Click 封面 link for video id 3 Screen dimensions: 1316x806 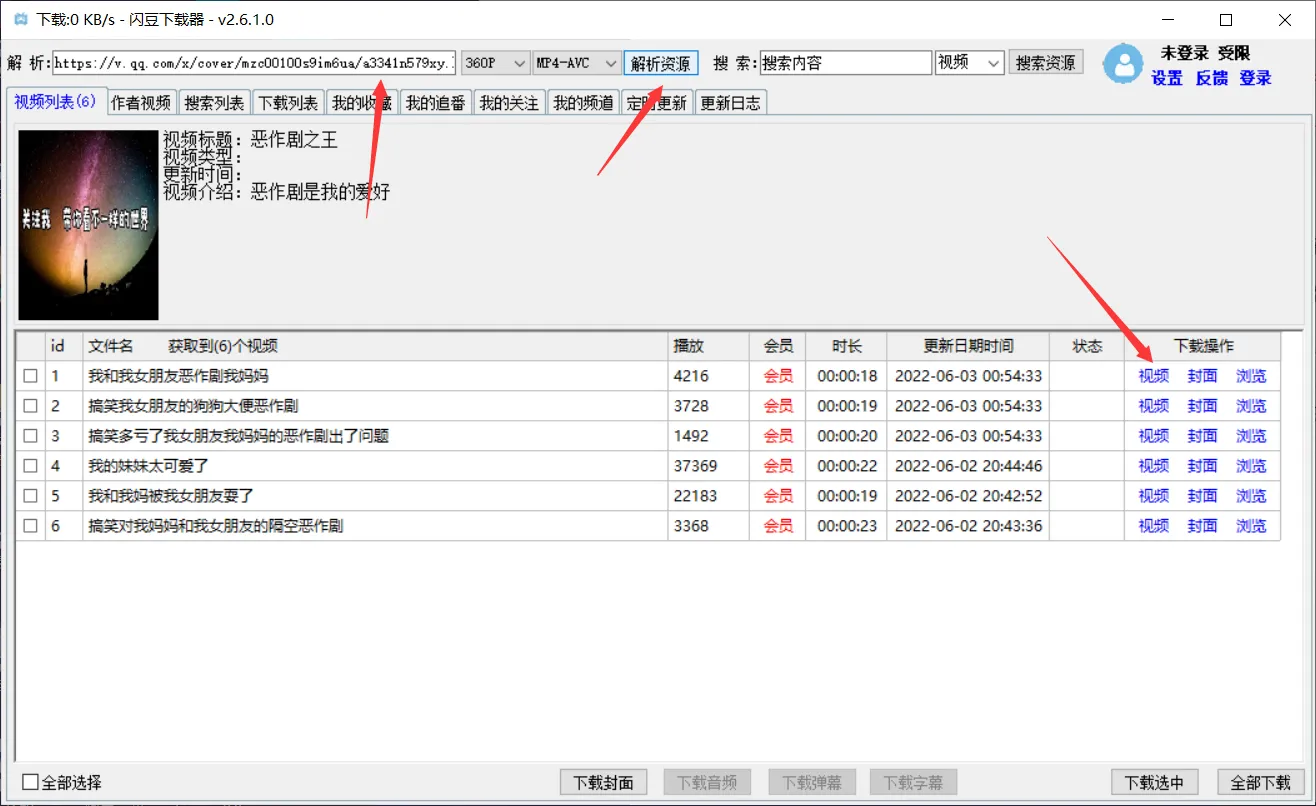(1202, 436)
